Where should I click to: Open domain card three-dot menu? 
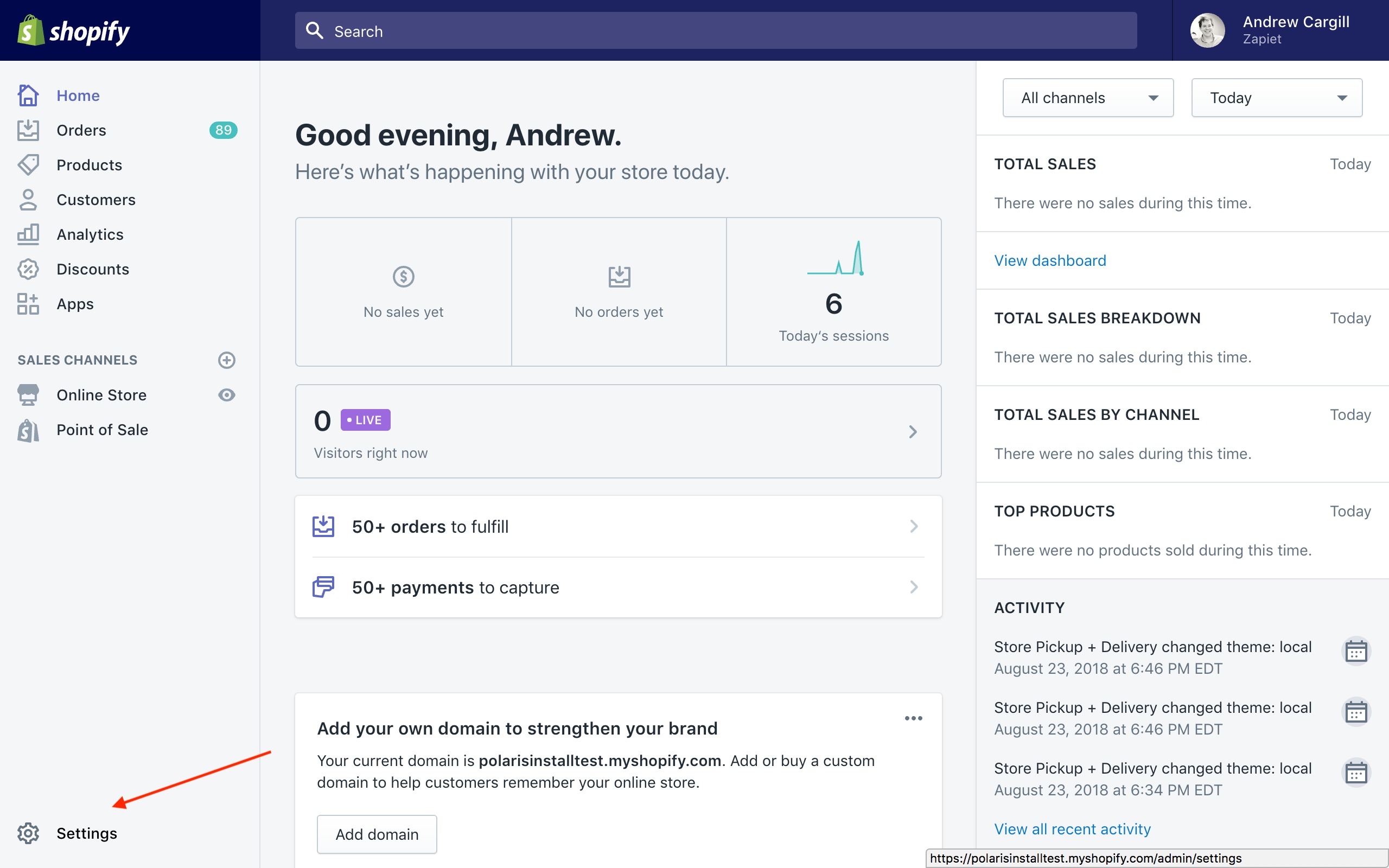[x=913, y=718]
